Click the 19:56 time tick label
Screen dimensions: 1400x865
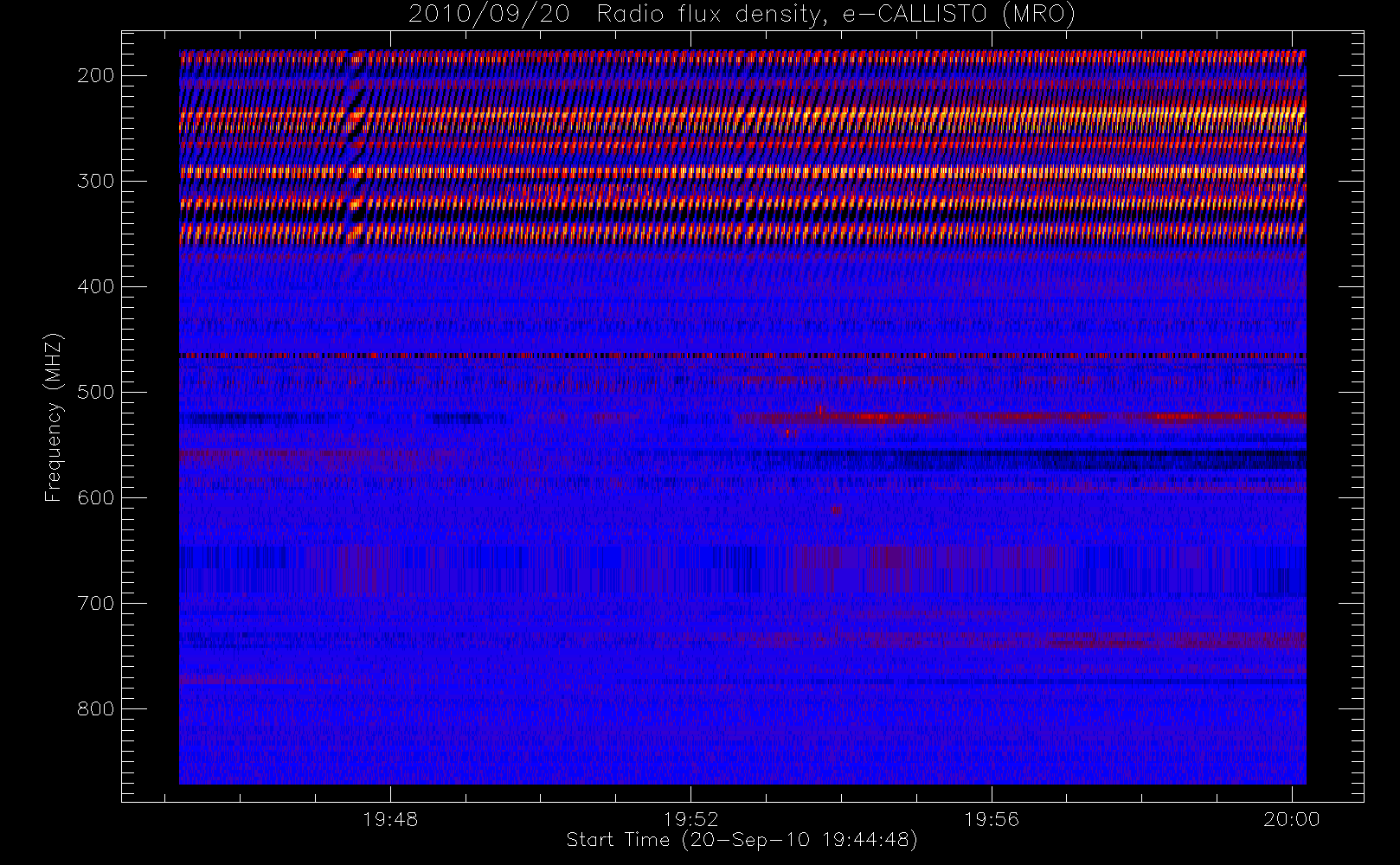click(x=992, y=819)
